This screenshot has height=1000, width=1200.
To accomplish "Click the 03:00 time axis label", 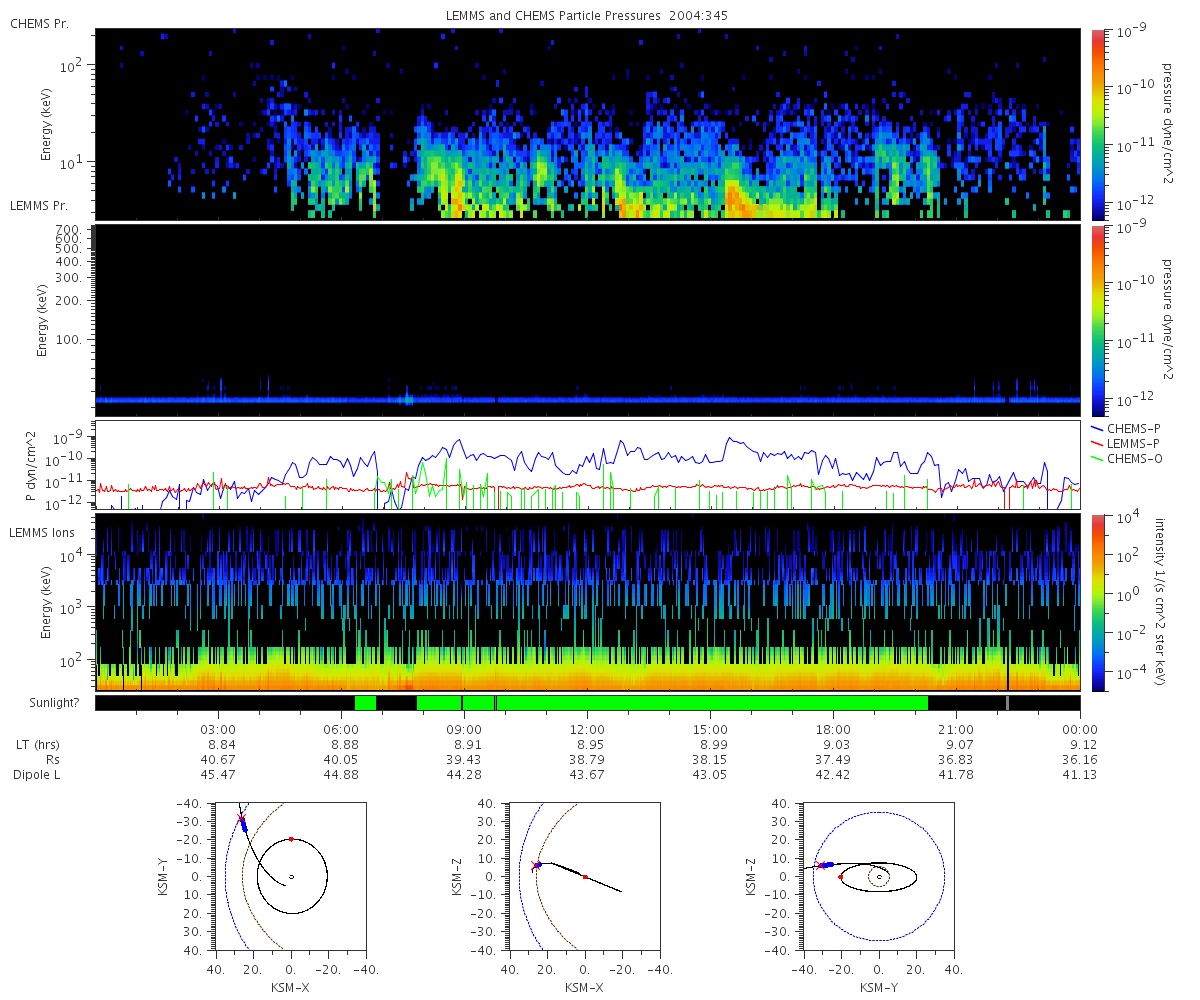I will pyautogui.click(x=218, y=730).
